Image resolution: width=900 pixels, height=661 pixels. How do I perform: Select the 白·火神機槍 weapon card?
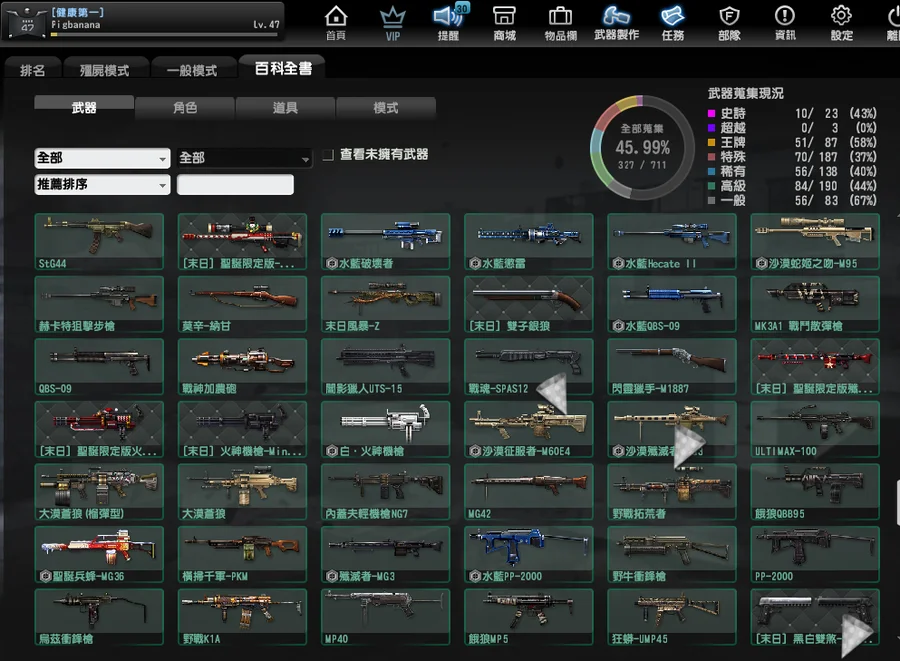(x=386, y=429)
